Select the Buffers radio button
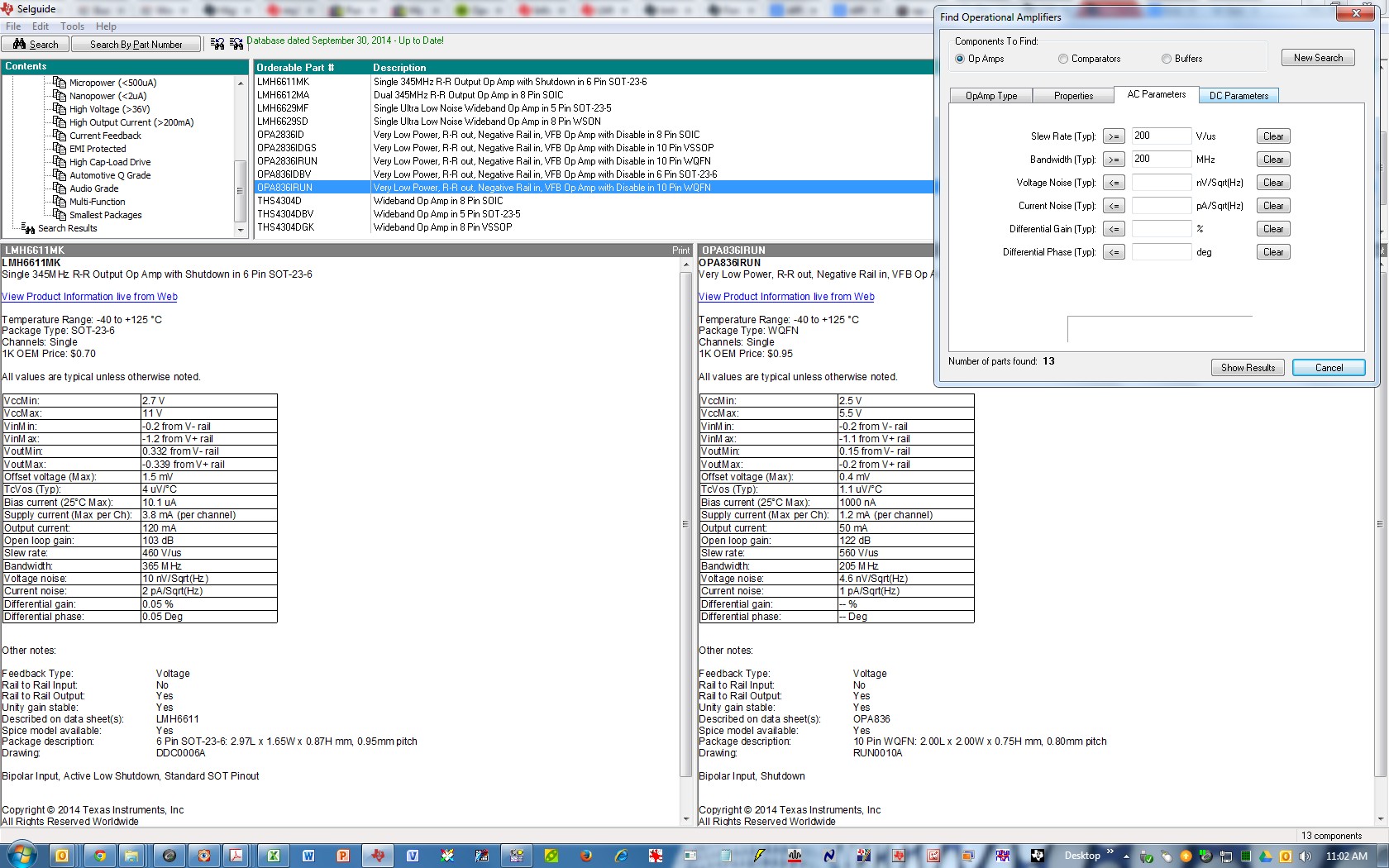Screen dimensions: 1389x868 click(1167, 59)
